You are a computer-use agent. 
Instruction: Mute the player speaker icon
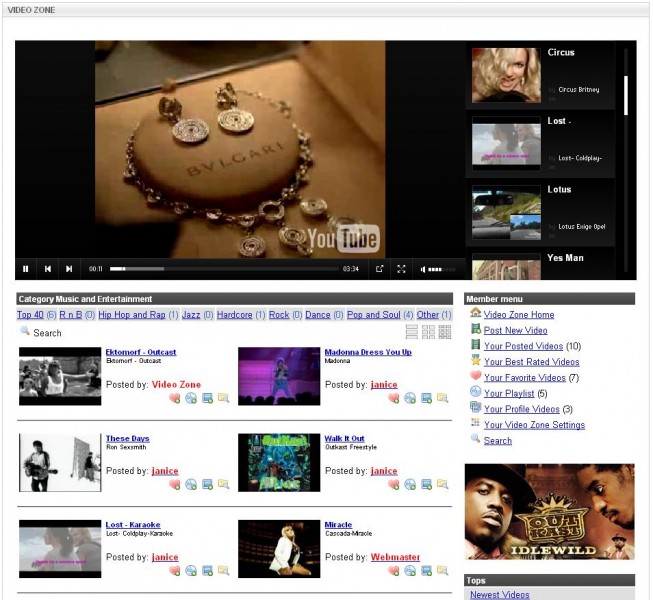tap(423, 269)
